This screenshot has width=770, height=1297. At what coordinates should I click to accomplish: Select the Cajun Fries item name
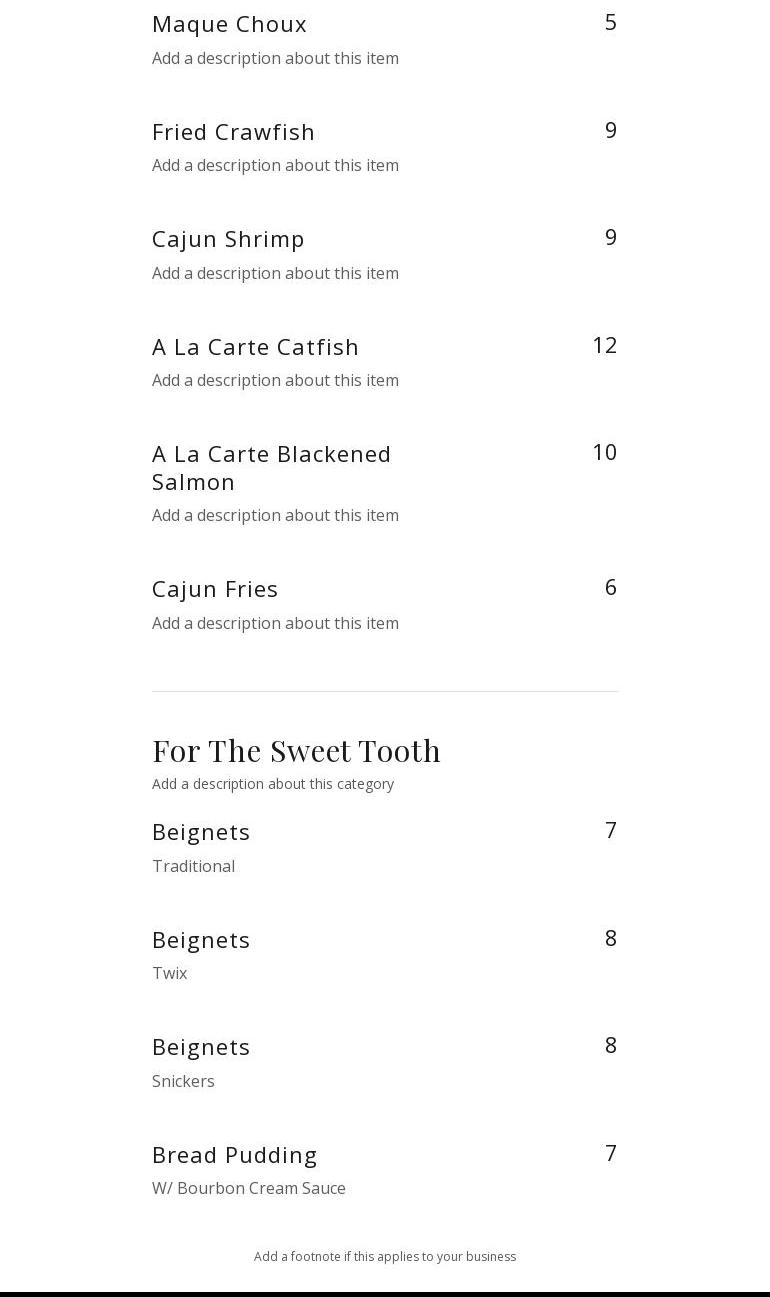pos(215,589)
